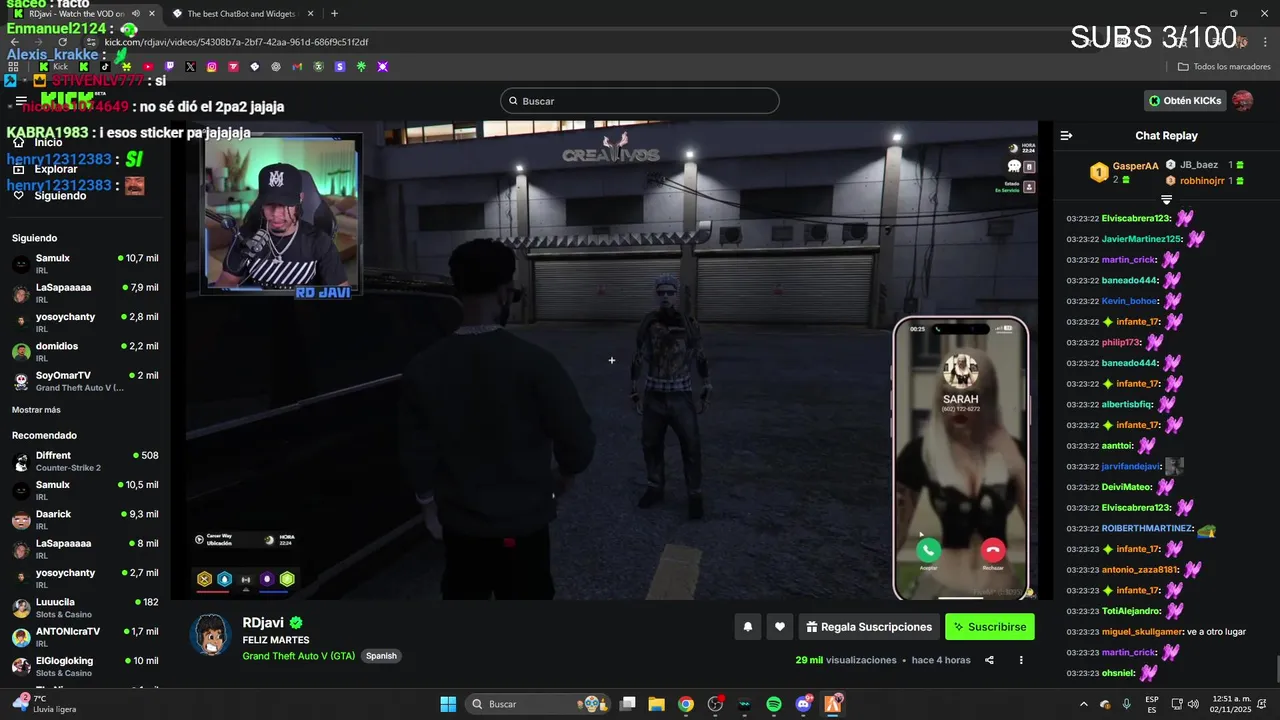This screenshot has height=720, width=1280.
Task: Click the notification bell button
Action: [x=747, y=627]
